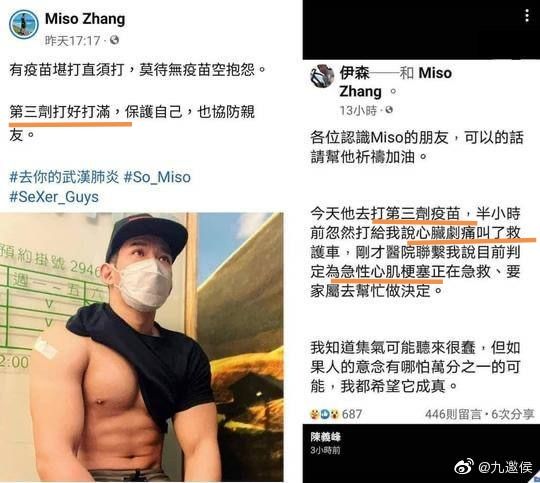This screenshot has height=483, width=540.
Task: Click the @九邀侯 Weibo handle
Action: point(505,467)
